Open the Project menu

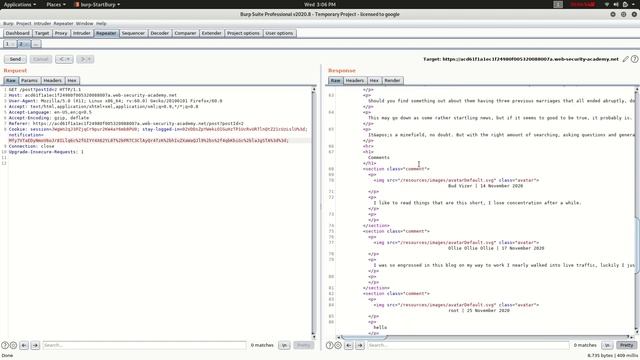point(24,24)
